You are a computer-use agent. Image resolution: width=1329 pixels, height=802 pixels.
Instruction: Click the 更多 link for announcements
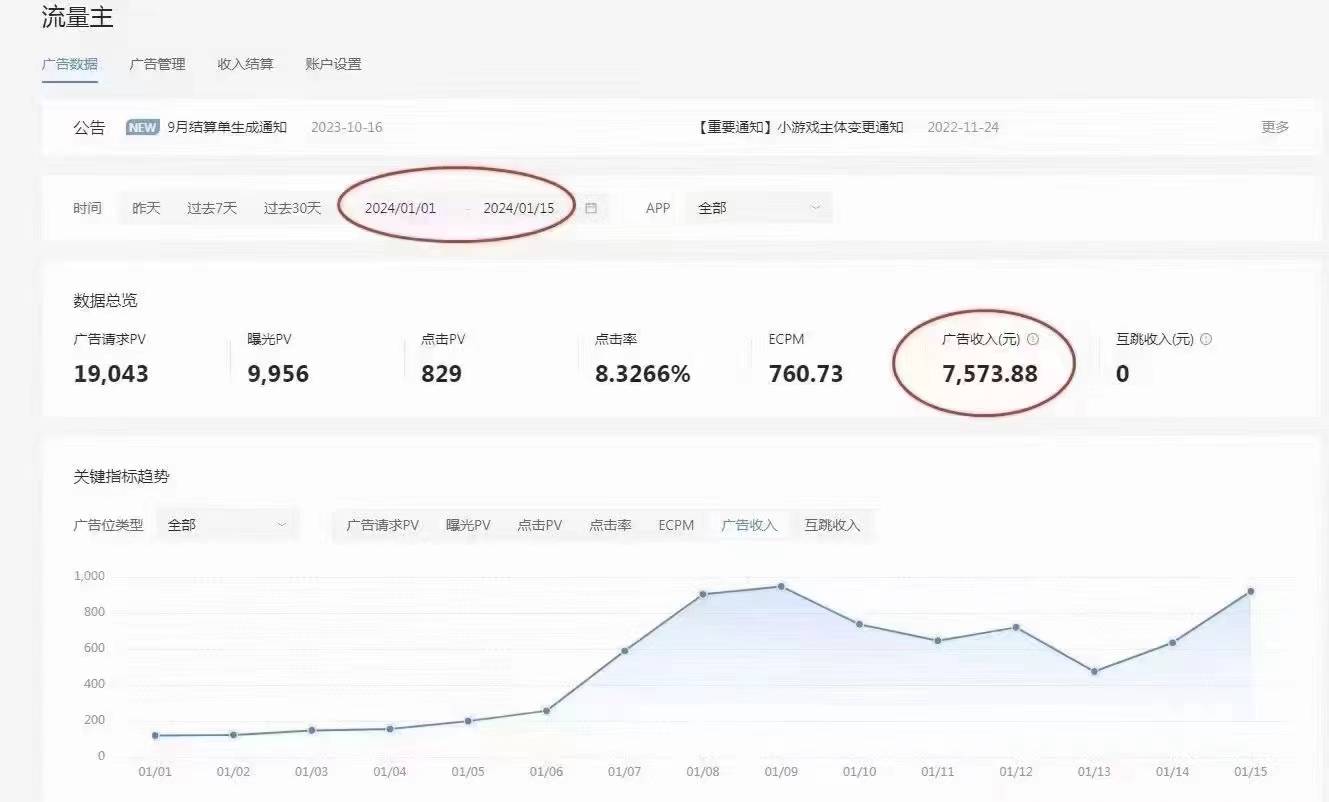pos(1271,127)
